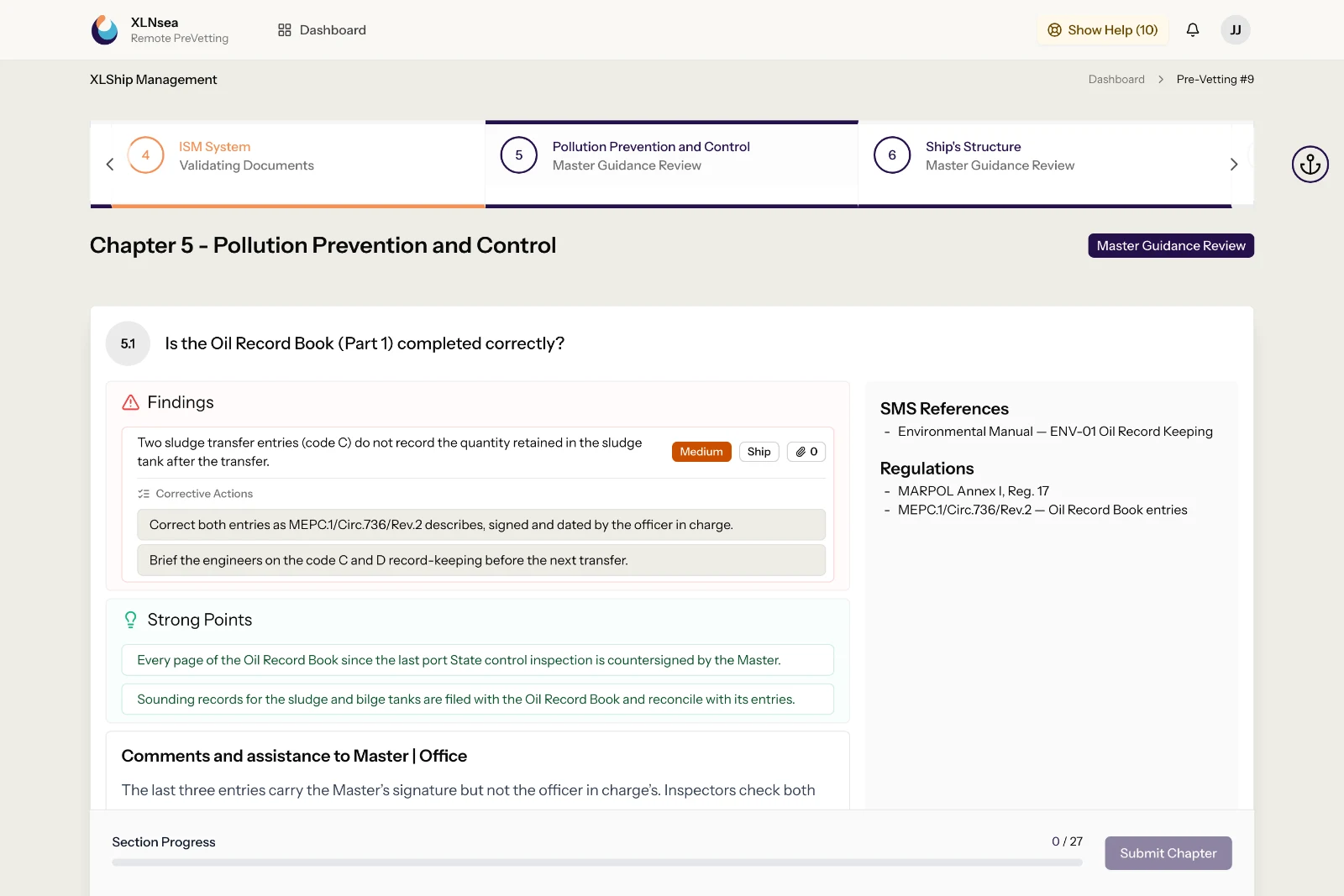Go to previous chapter steps with left chevron
The height and width of the screenshot is (896, 1344).
pos(110,165)
